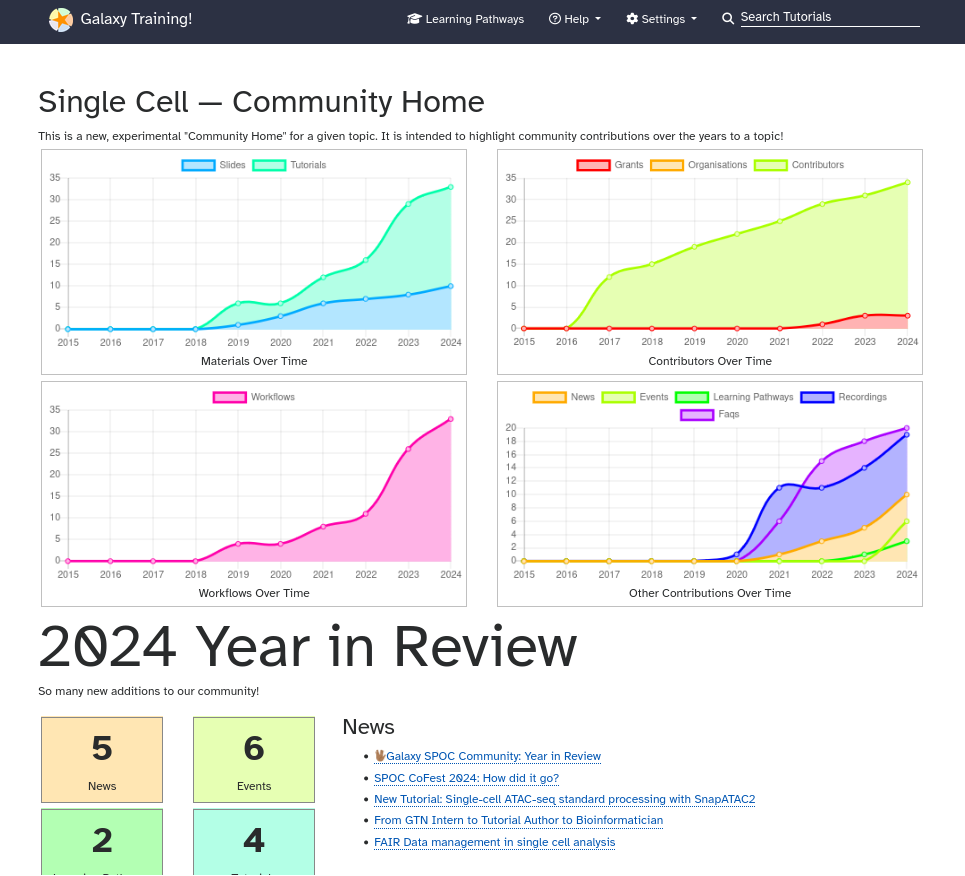Open From GTN Intern to Tutorial Author link
Image resolution: width=965 pixels, height=876 pixels.
pyautogui.click(x=518, y=820)
